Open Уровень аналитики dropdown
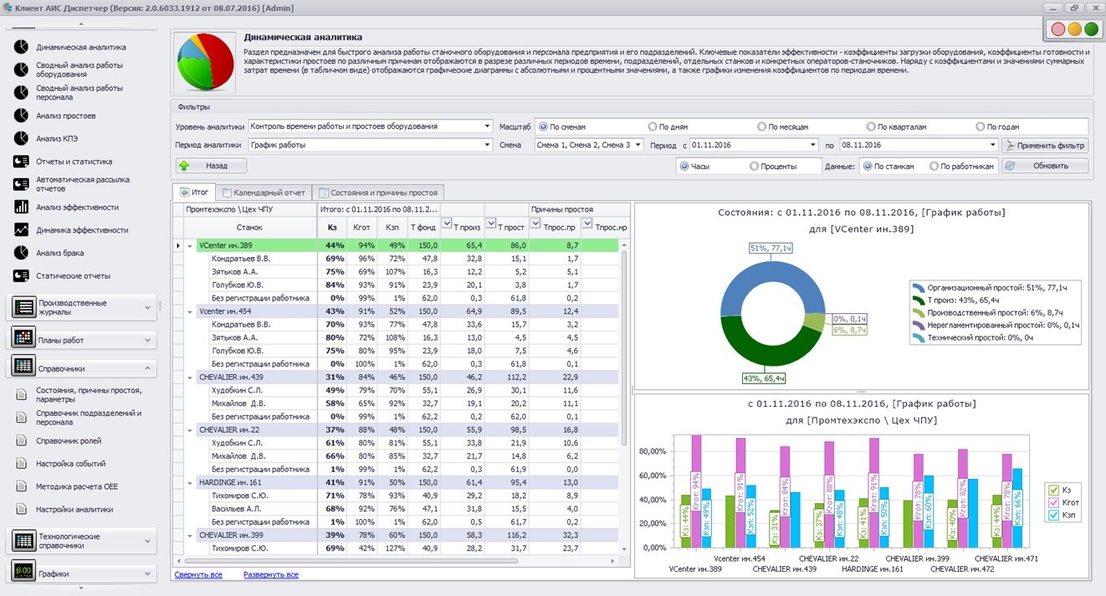Image resolution: width=1106 pixels, height=596 pixels. [x=370, y=126]
